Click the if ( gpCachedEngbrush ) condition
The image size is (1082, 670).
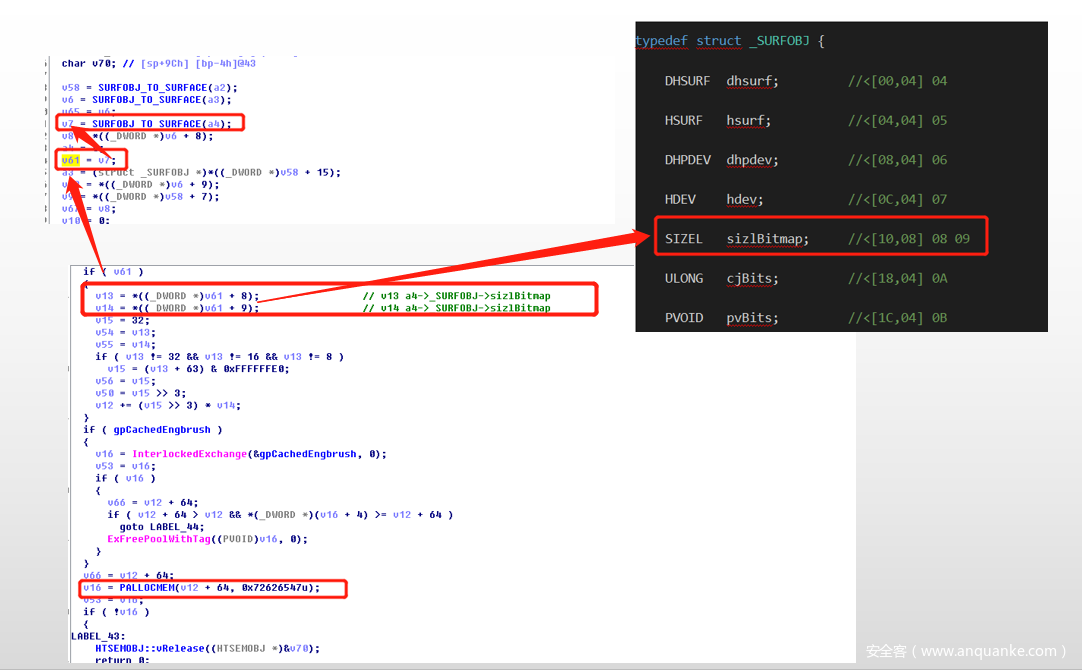pos(153,429)
